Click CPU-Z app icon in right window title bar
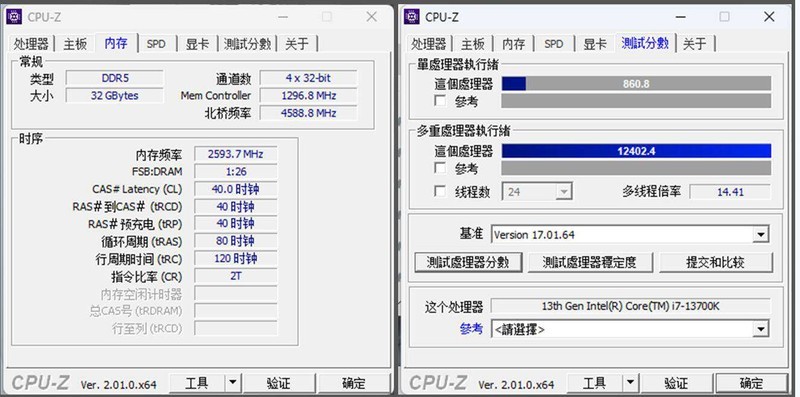The image size is (800, 397). coord(412,17)
